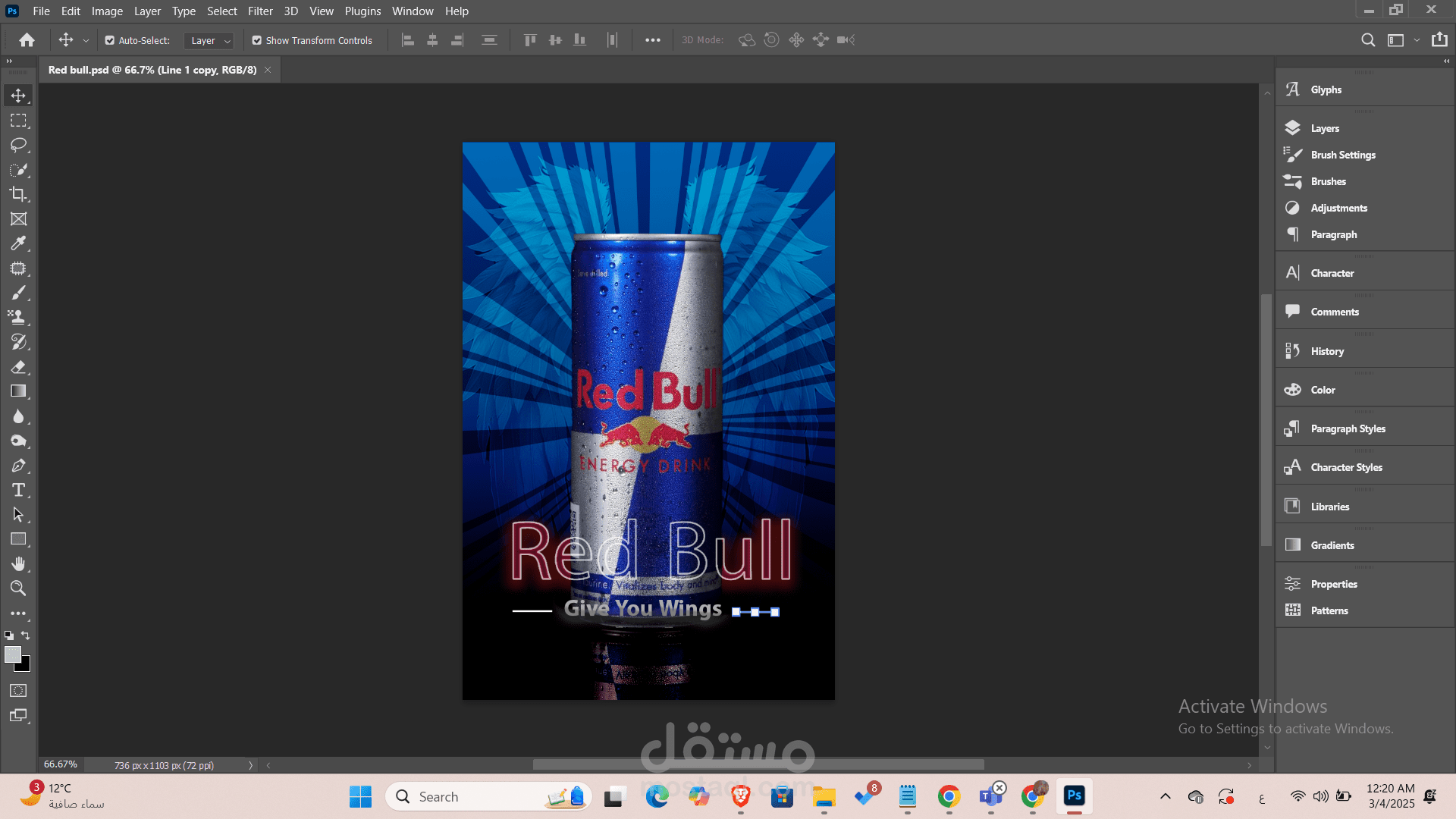Open the Adjustments panel
The height and width of the screenshot is (819, 1456).
[1338, 208]
